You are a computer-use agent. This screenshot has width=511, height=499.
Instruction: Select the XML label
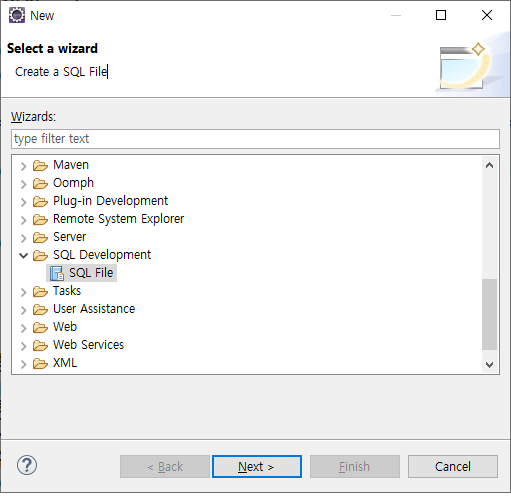[65, 363]
